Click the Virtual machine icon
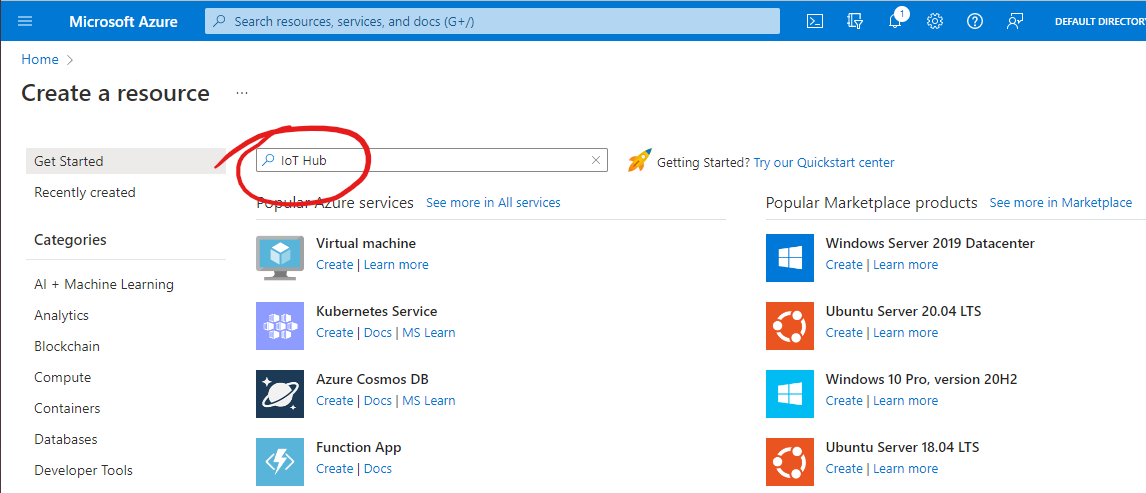1146x493 pixels. pyautogui.click(x=280, y=258)
